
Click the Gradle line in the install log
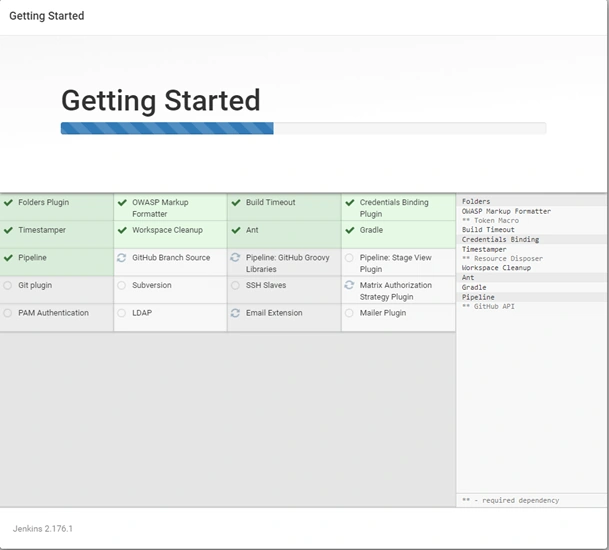474,287
